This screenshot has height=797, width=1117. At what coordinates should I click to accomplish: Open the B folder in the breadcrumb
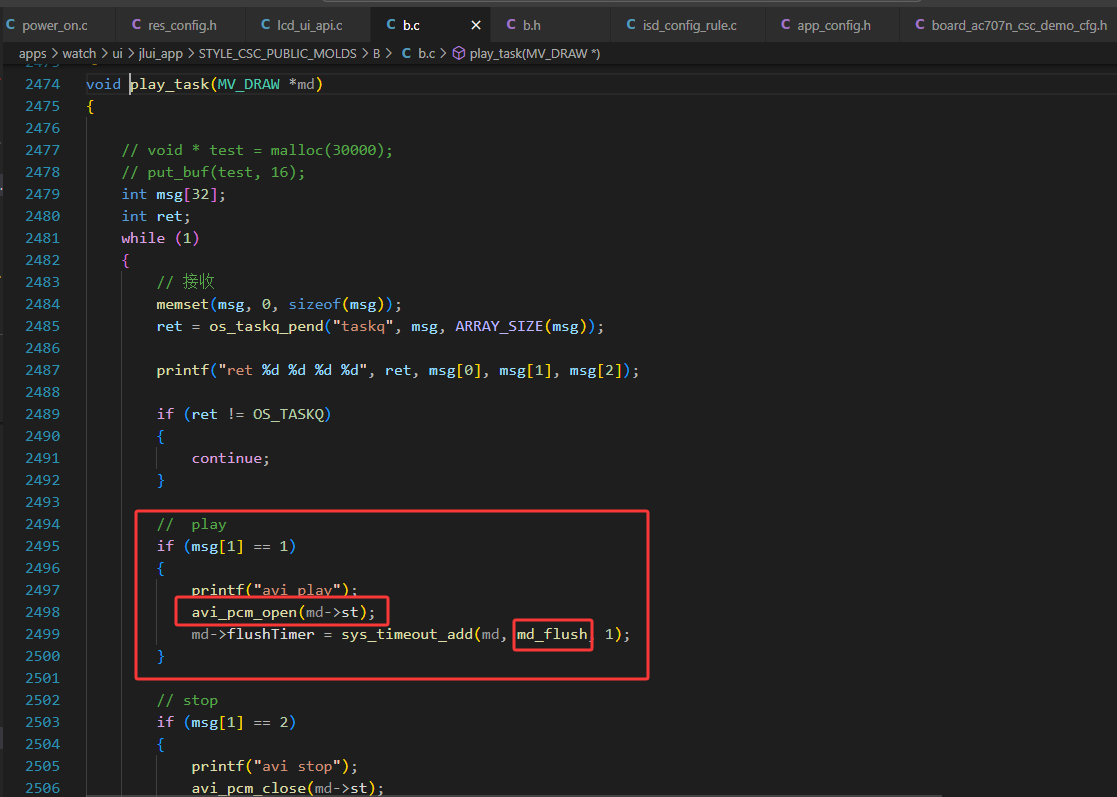(377, 53)
